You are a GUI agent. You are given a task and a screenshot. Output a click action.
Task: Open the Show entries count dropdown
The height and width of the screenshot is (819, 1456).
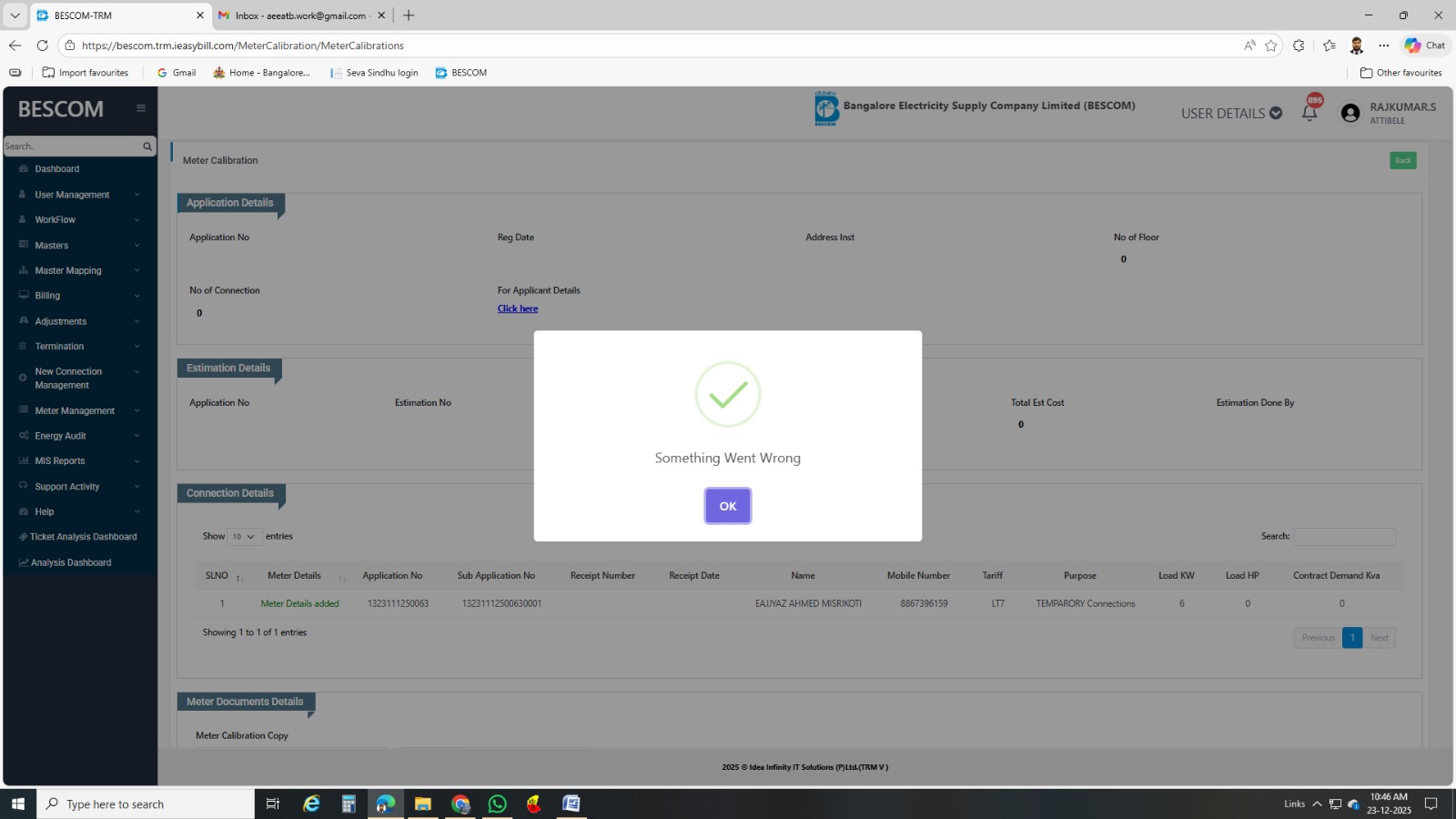point(244,537)
